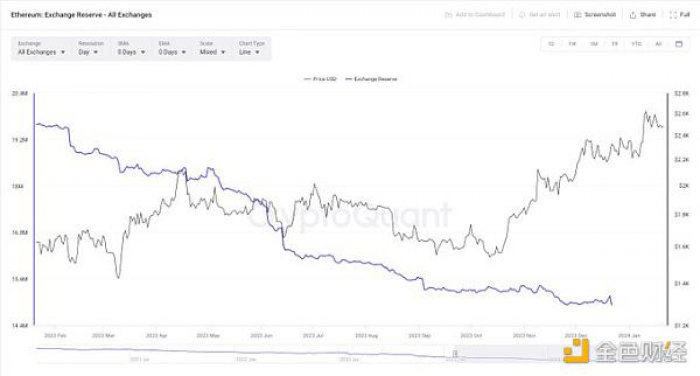The width and height of the screenshot is (700, 376).
Task: Select the 1M time range
Action: tap(594, 44)
